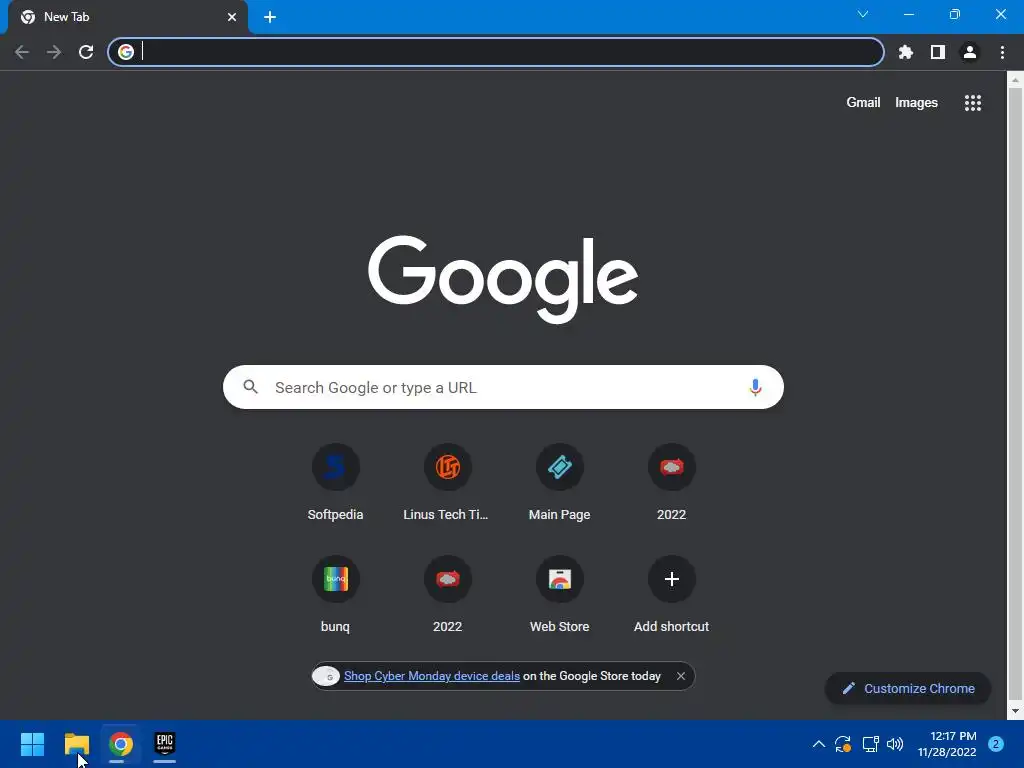Select the New Tab tab
This screenshot has height=768, width=1024.
click(x=127, y=17)
